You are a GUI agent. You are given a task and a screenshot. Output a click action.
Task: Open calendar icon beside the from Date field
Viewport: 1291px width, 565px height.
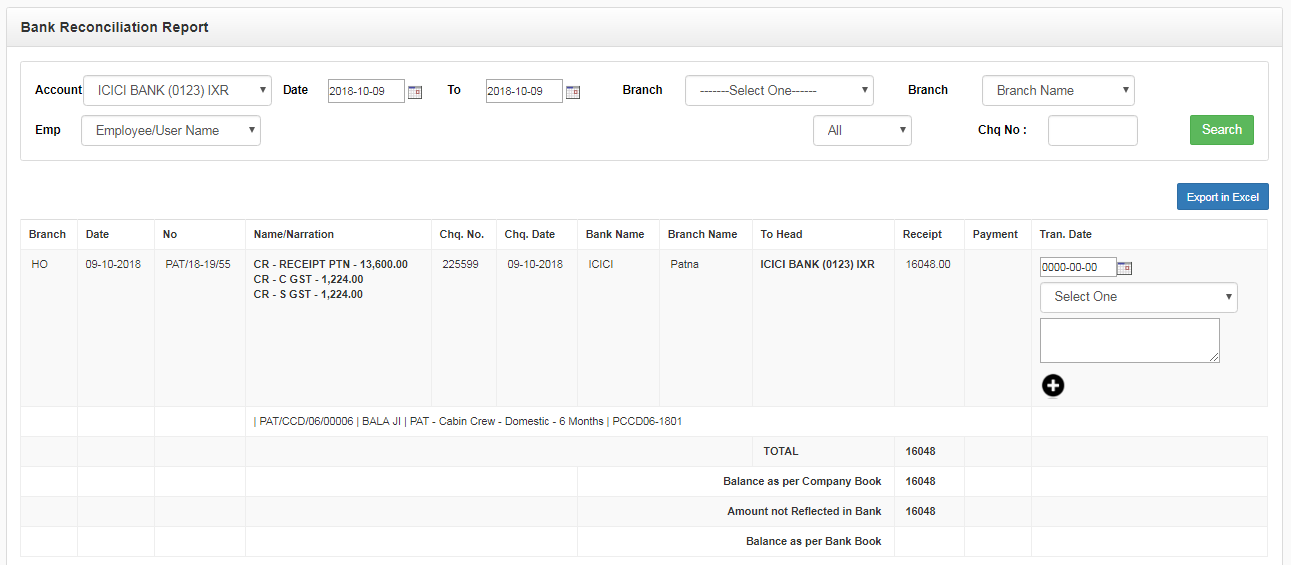(415, 92)
